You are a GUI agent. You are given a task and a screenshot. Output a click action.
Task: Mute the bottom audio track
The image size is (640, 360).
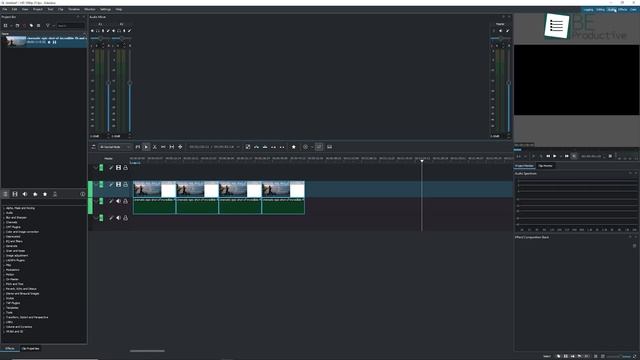[x=118, y=218]
